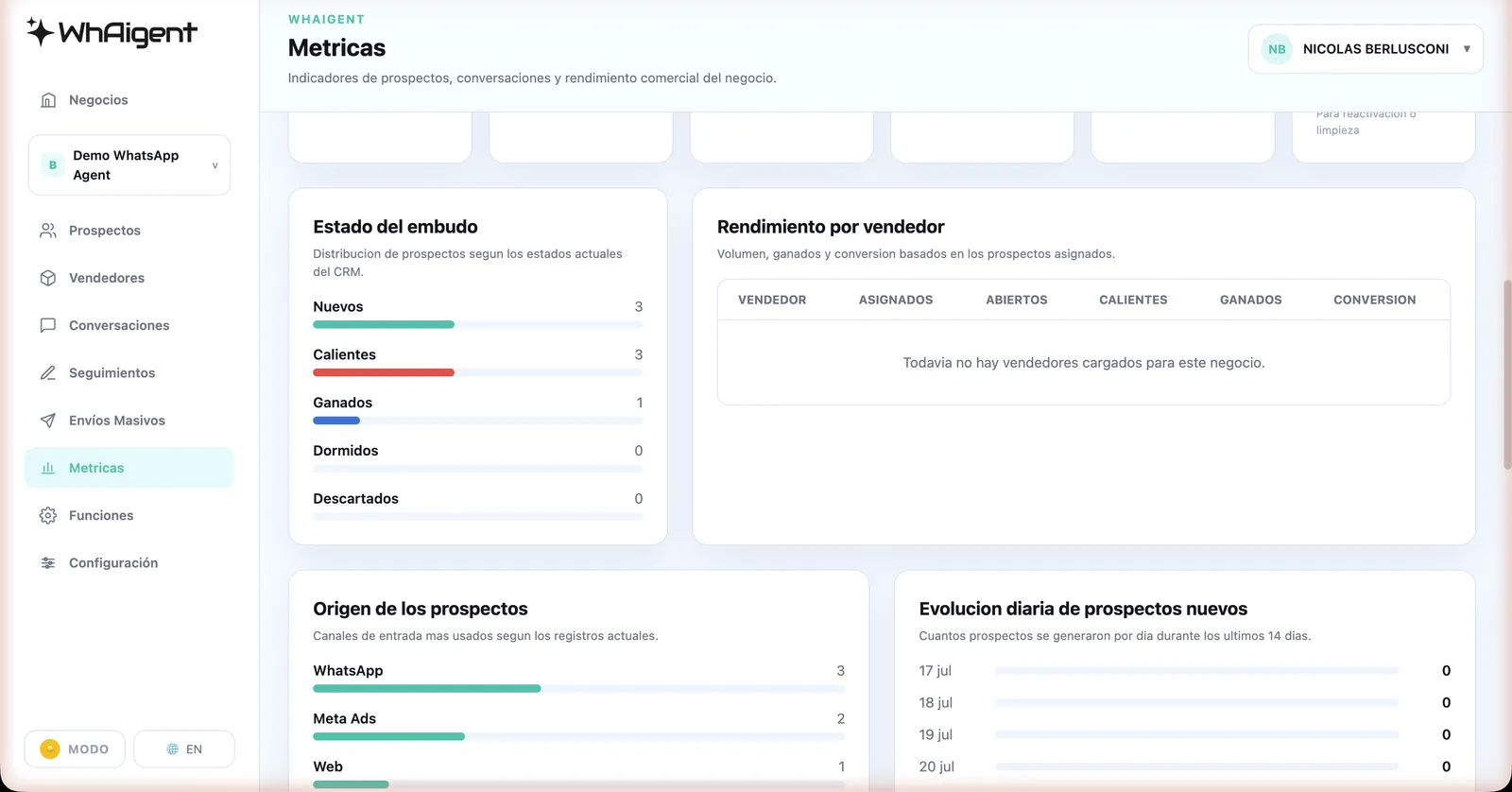The image size is (1512, 792).
Task: Click the Vendedores box icon
Action: click(x=48, y=278)
